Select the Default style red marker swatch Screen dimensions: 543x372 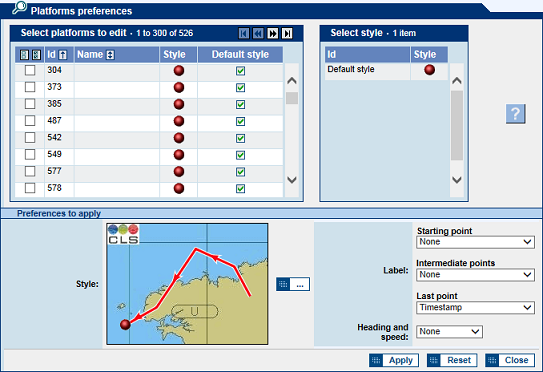[429, 70]
